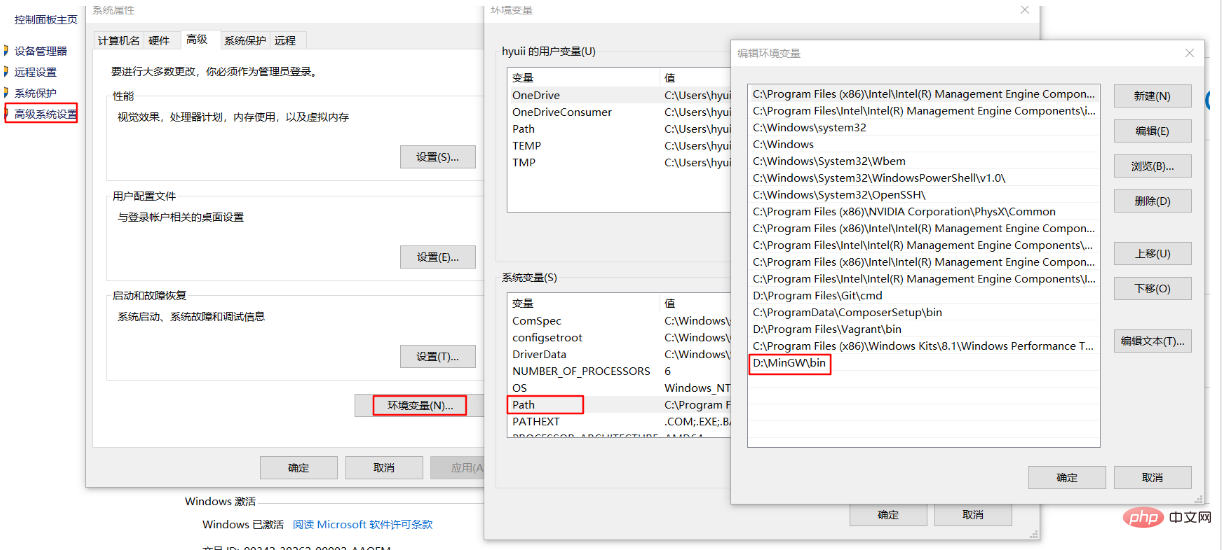Move the entry up with 上移(U)

1152,254
